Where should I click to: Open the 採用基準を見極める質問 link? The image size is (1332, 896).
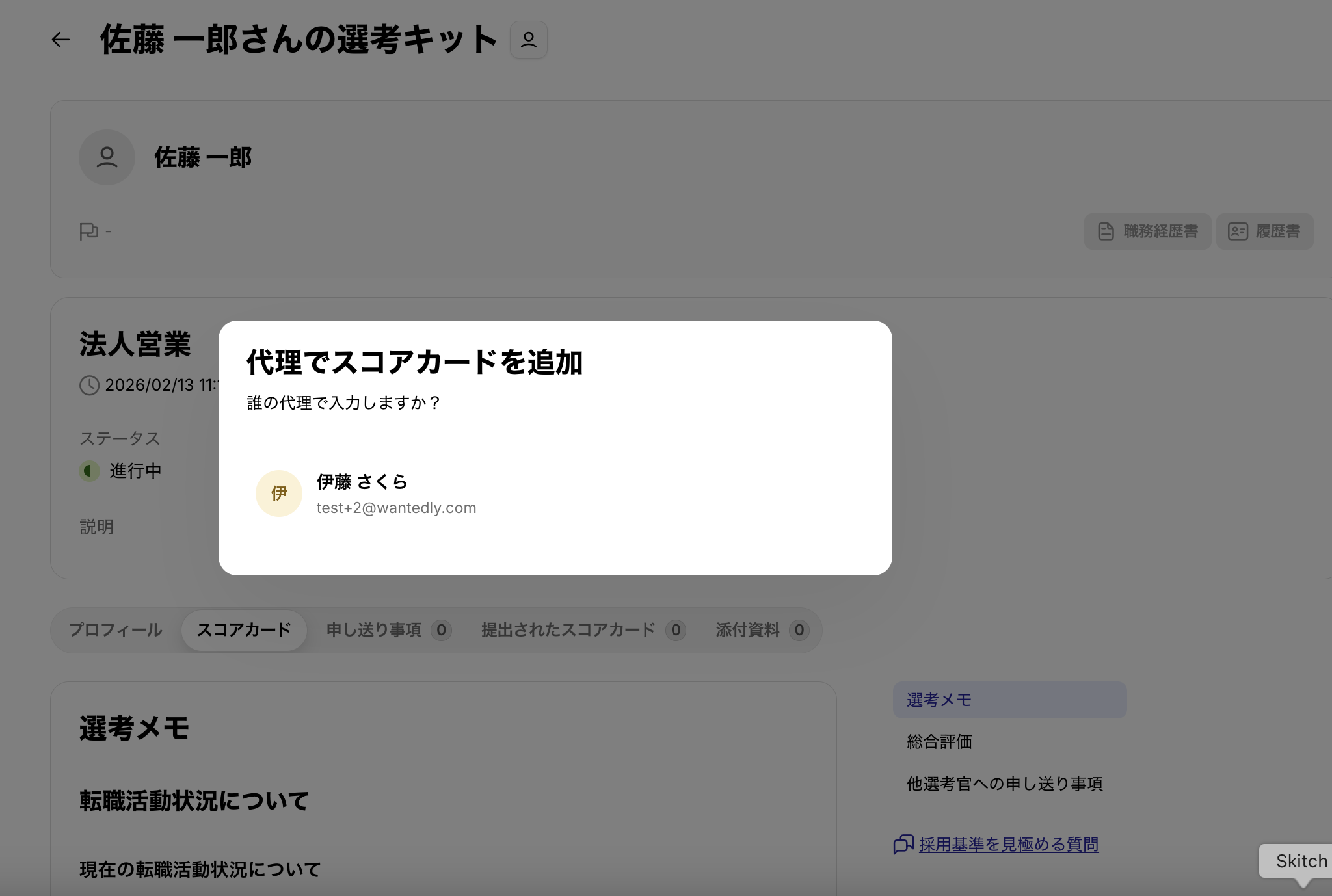1008,844
